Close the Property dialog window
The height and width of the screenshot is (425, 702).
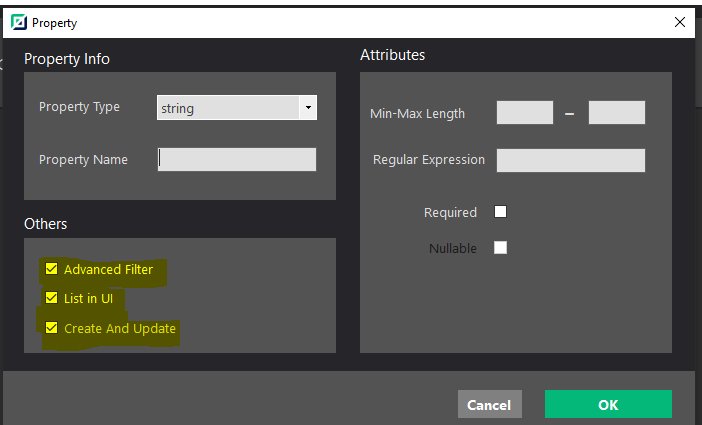(680, 22)
